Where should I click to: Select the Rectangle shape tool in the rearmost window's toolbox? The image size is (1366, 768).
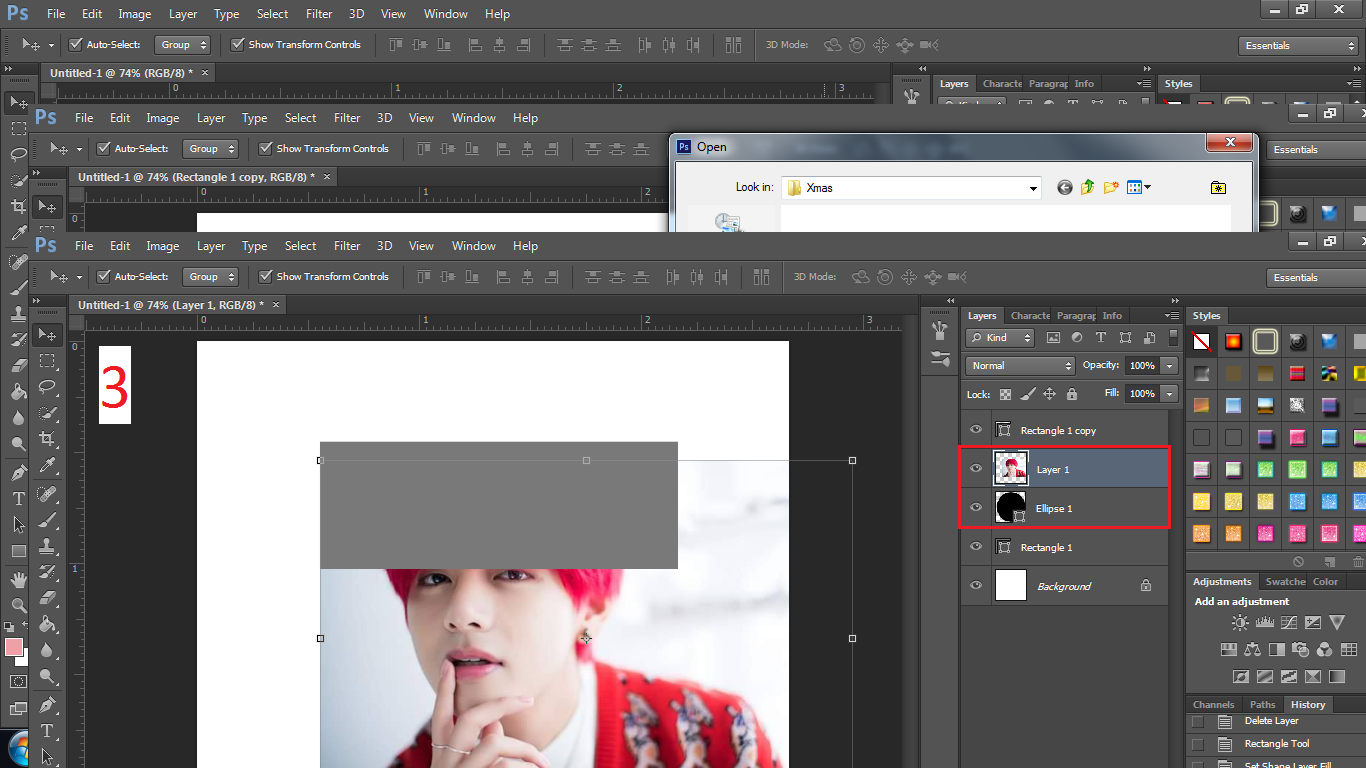(18, 551)
